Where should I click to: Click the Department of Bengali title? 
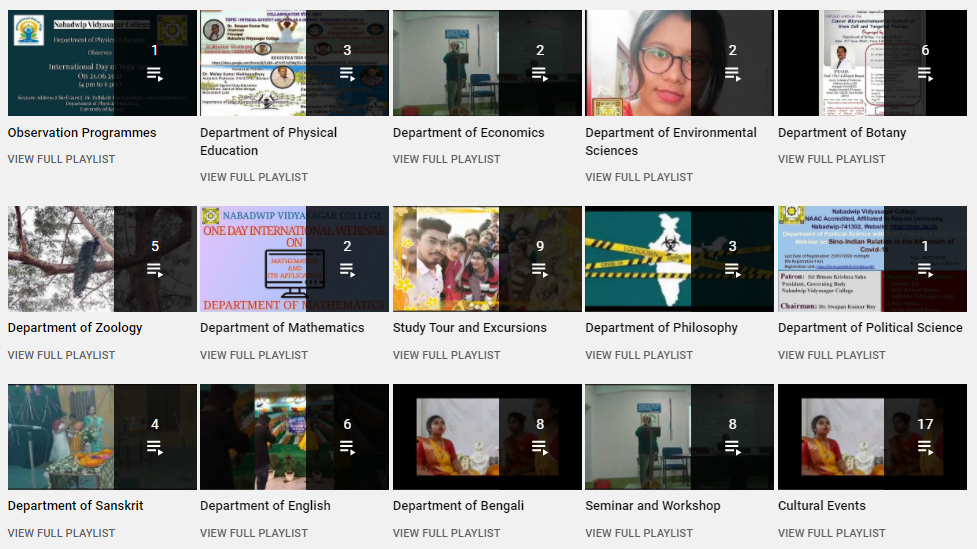tap(458, 505)
